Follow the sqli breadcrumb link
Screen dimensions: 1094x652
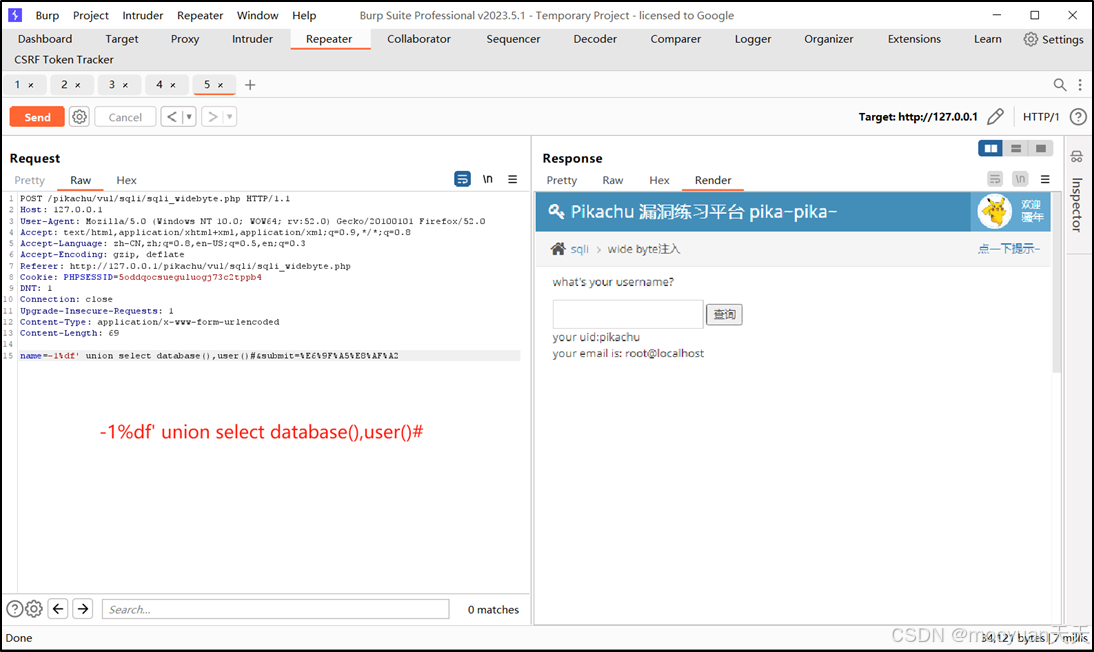pyautogui.click(x=579, y=249)
